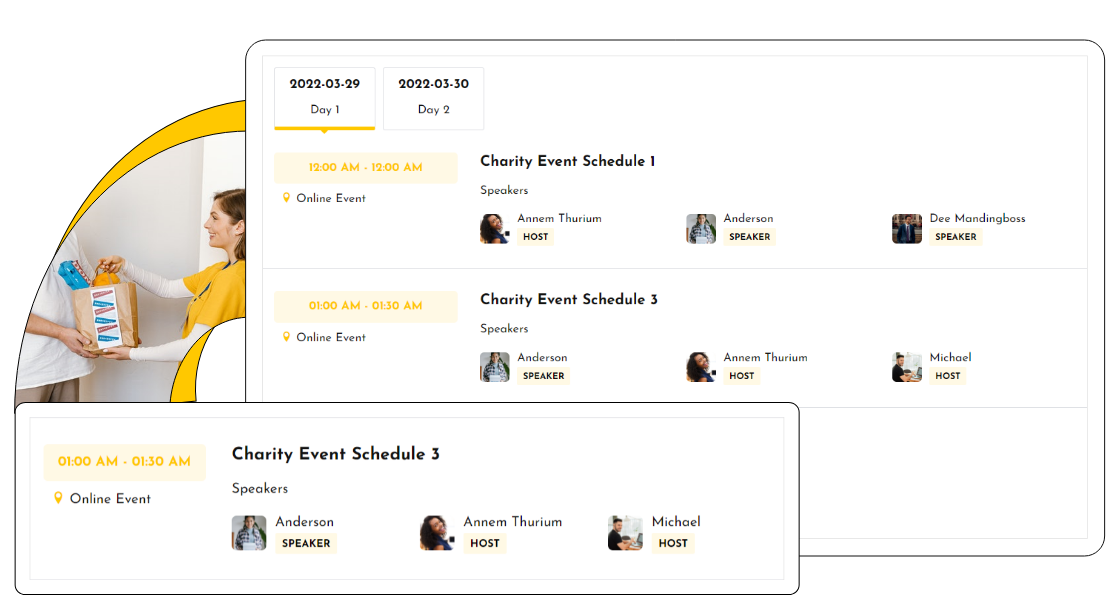Click the SPEAKER tag under Dee Mandingboss

pos(956,237)
